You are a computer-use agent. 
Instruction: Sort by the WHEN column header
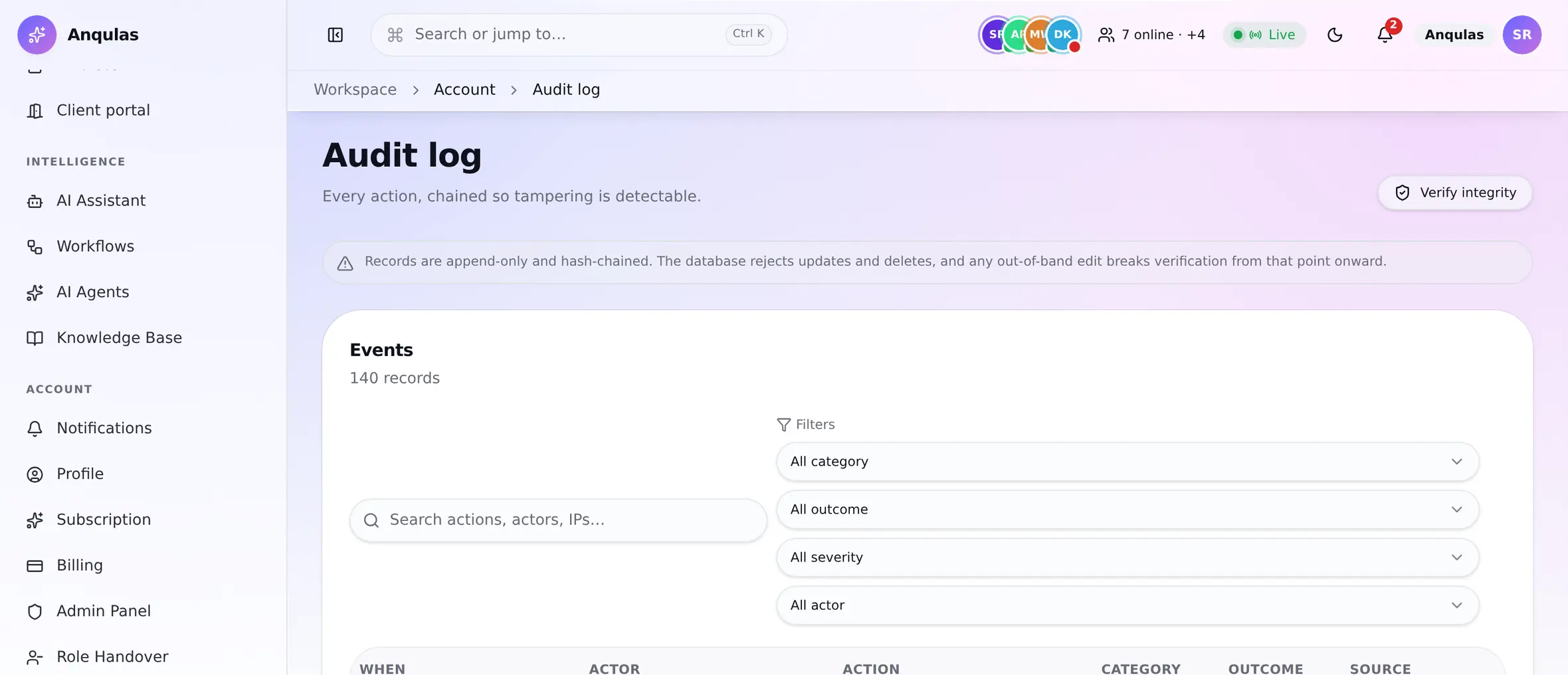tap(382, 668)
